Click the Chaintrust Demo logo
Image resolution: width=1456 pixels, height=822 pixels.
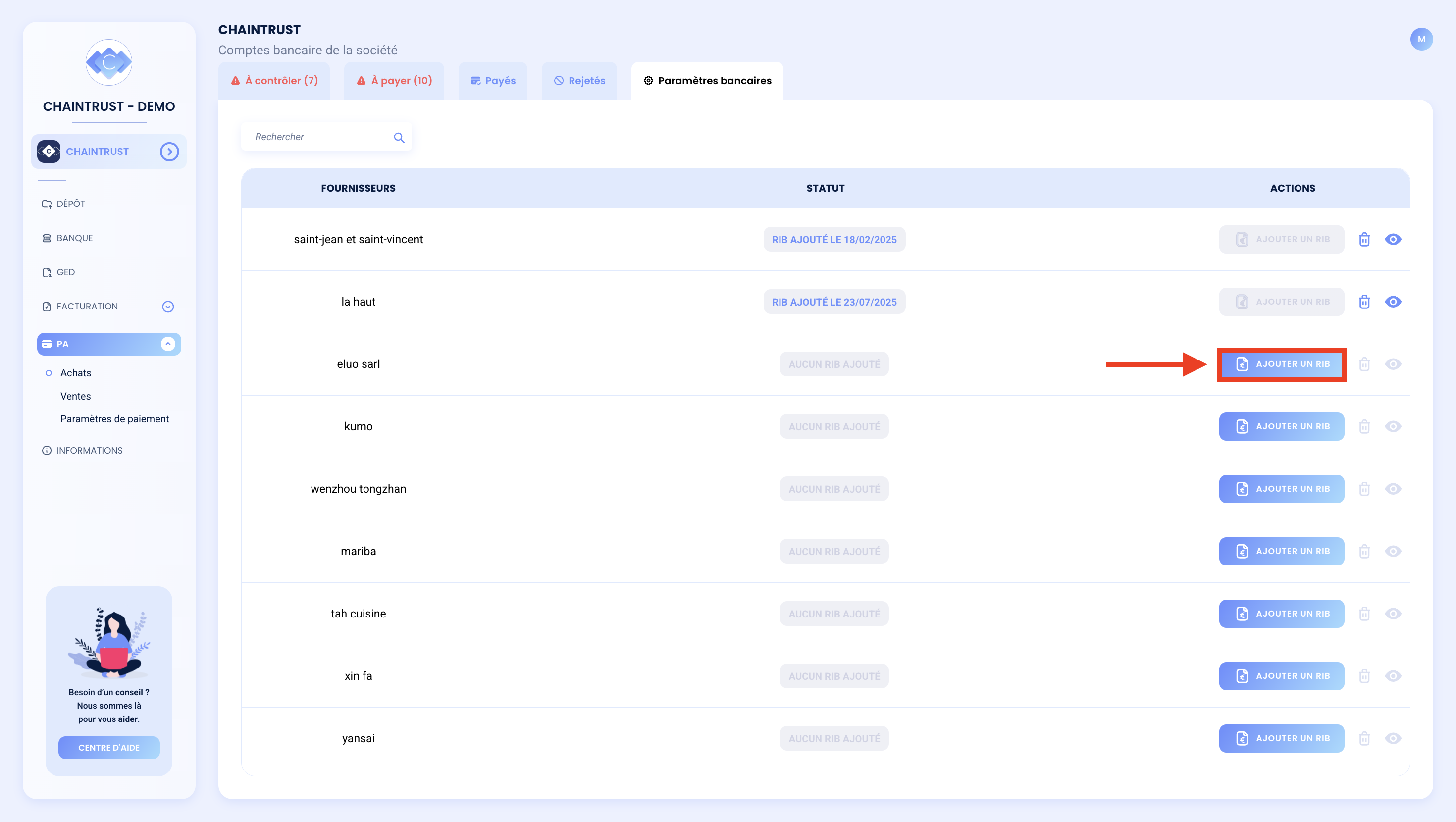[108, 62]
